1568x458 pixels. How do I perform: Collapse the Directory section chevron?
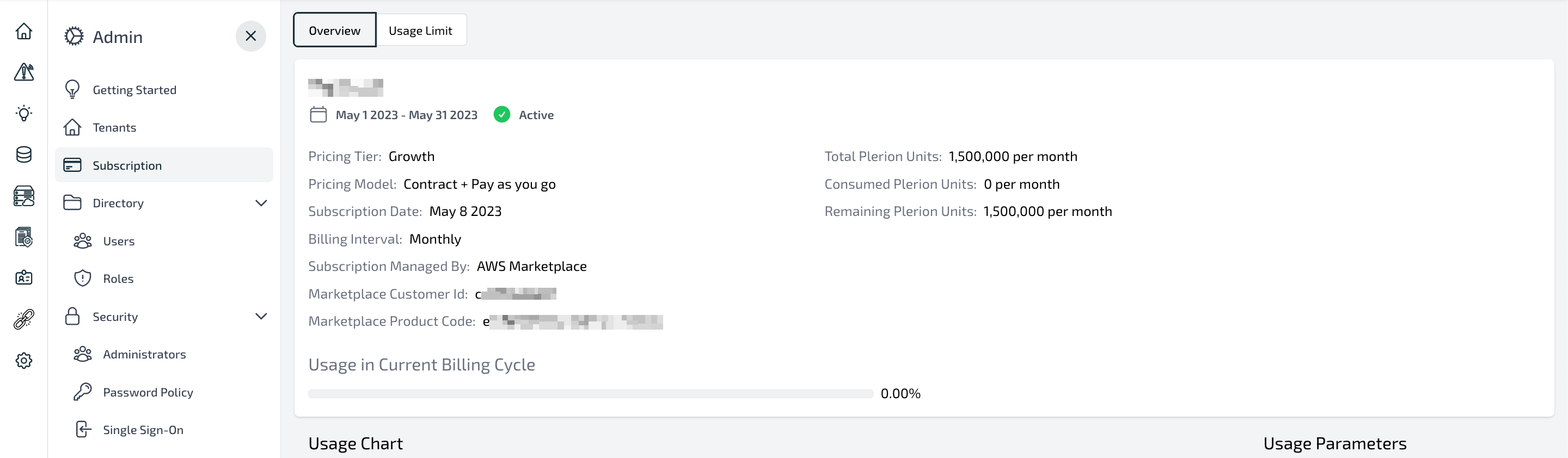tap(261, 203)
